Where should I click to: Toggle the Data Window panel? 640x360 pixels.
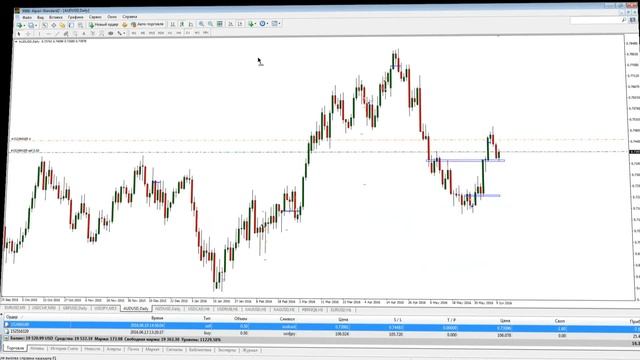(53, 25)
